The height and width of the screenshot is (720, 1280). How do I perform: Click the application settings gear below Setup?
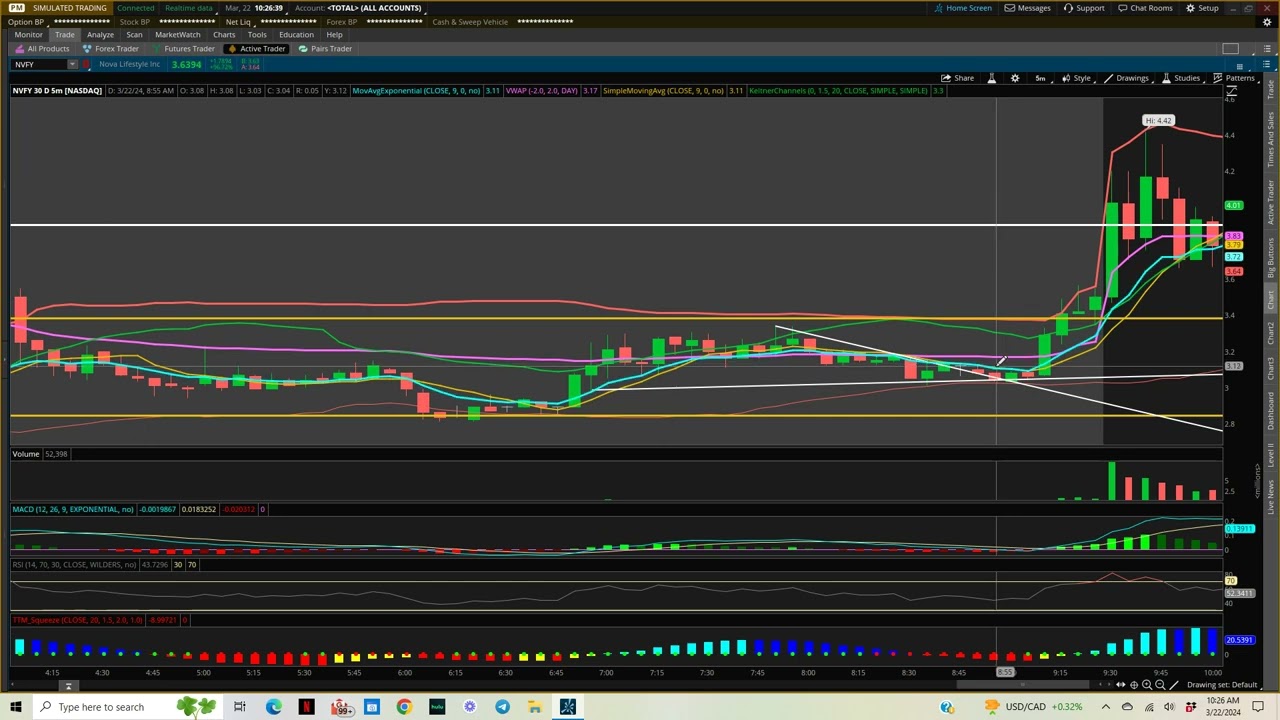pos(1267,22)
